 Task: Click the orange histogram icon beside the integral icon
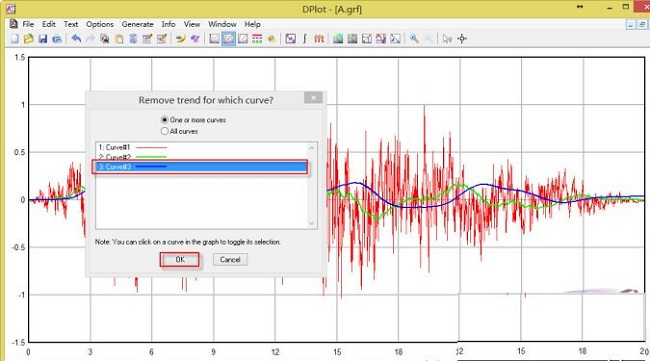click(x=319, y=39)
